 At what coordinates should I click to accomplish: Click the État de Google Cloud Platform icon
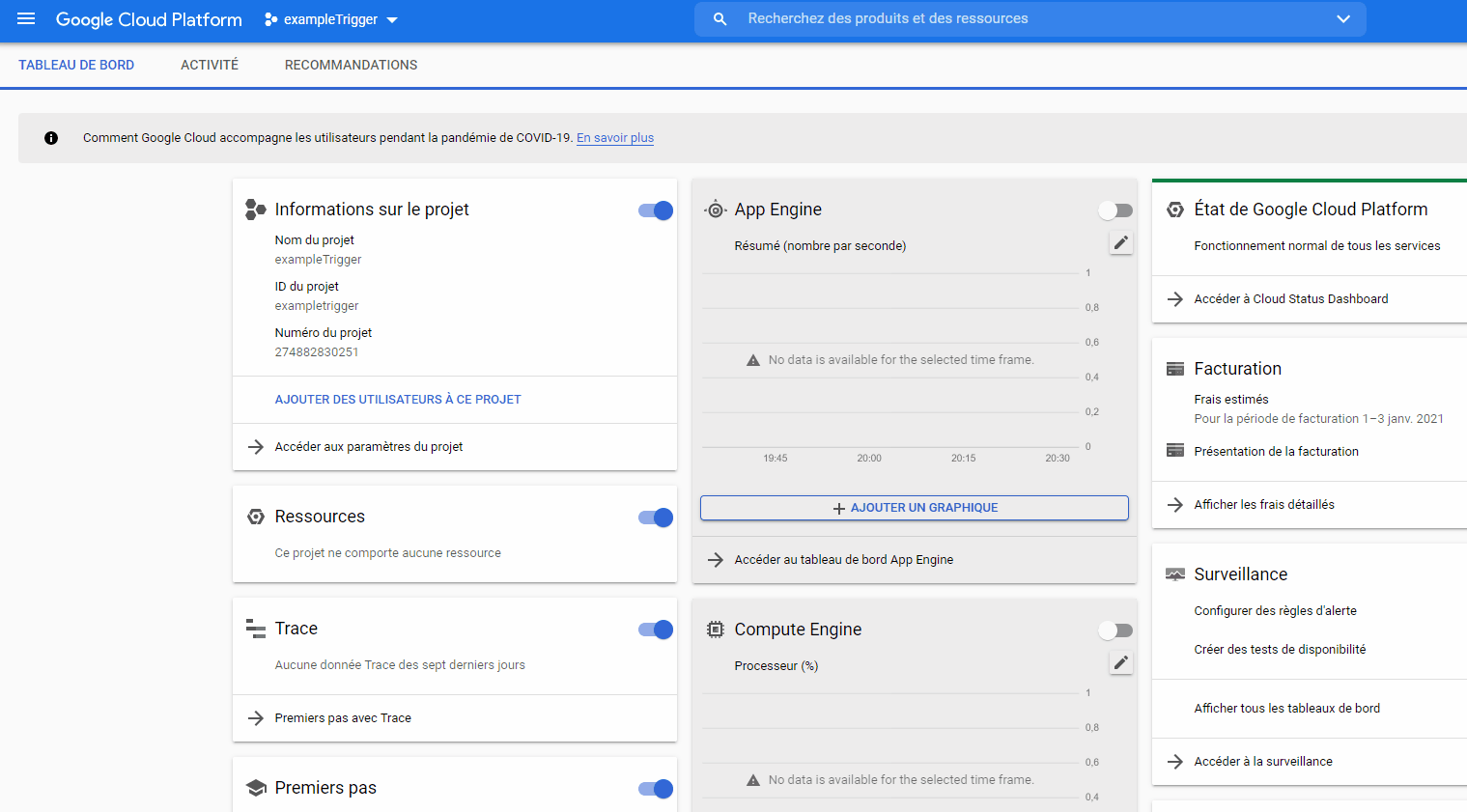click(1175, 210)
